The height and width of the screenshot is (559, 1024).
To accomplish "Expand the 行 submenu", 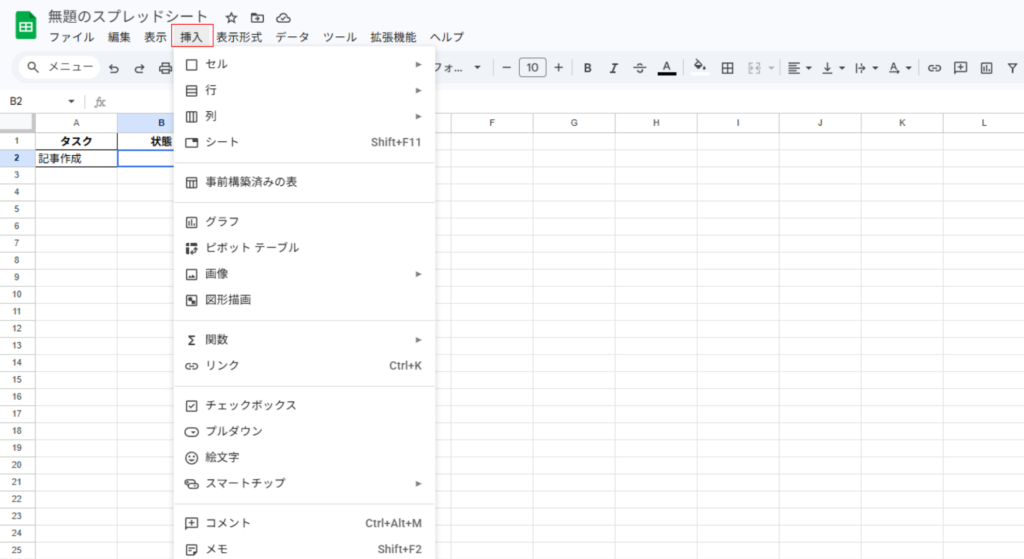I will point(304,90).
